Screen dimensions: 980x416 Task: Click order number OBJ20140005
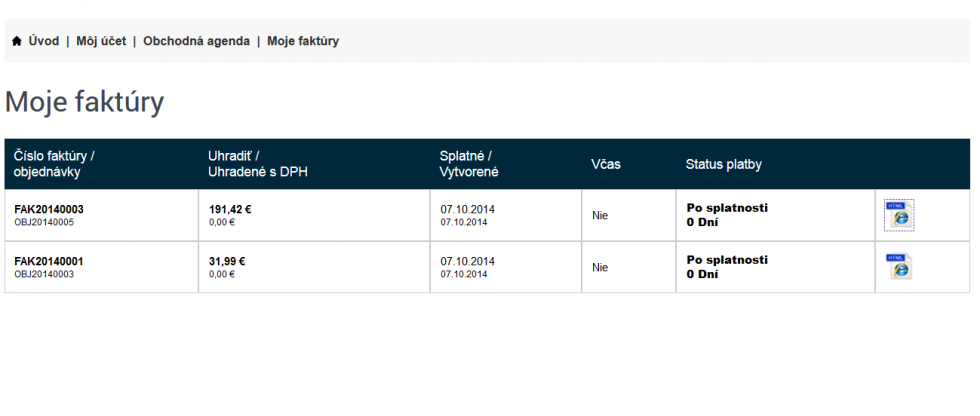44,222
